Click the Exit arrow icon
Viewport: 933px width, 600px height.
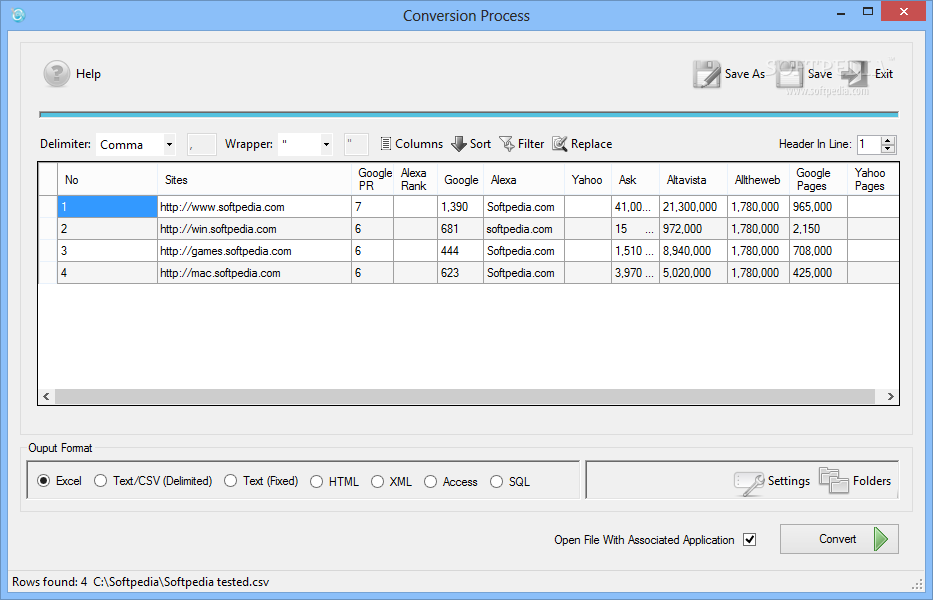[855, 74]
